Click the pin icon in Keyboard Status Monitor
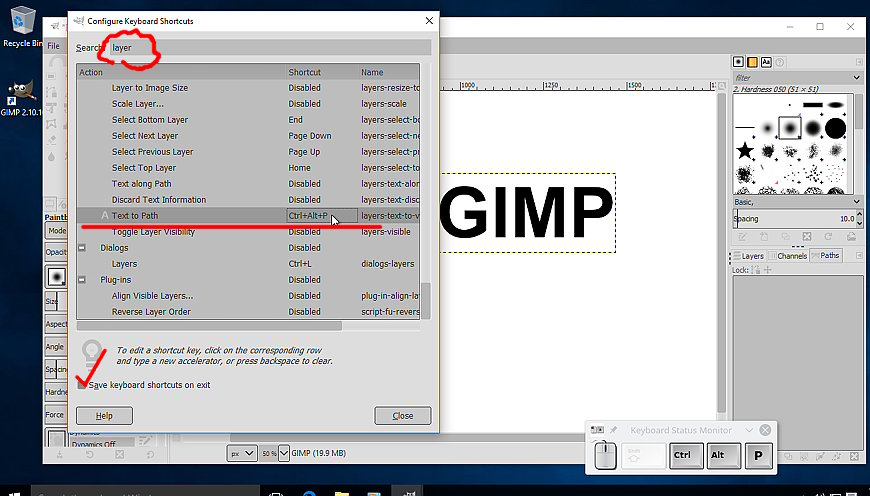Image resolution: width=870 pixels, height=496 pixels. tap(614, 430)
